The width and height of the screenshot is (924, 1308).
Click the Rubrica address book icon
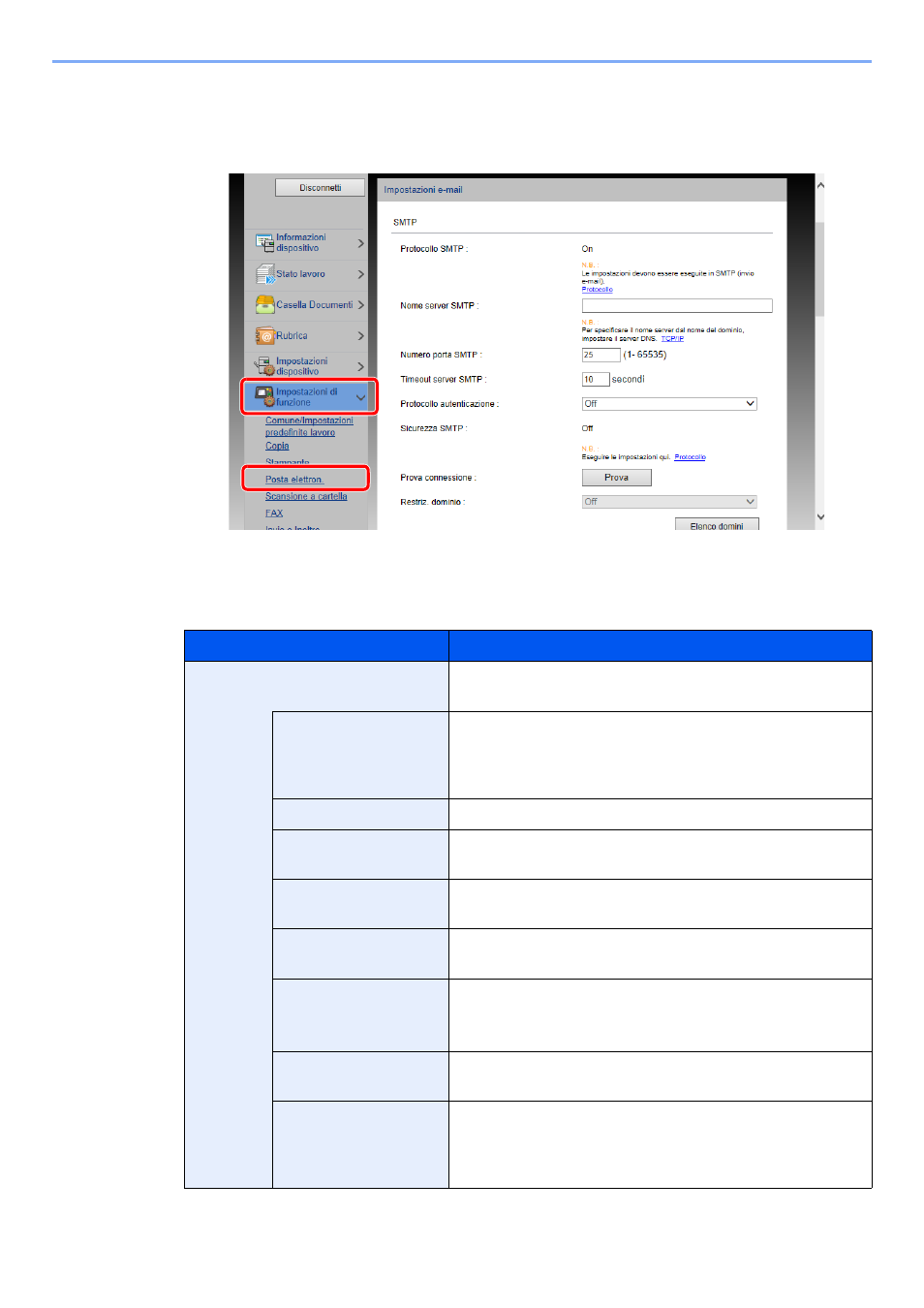coord(264,335)
